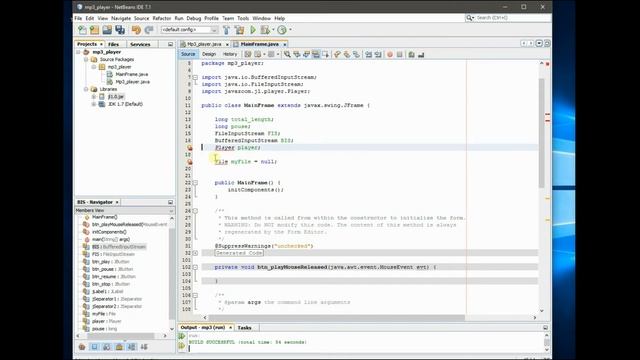
Task: Select the Source view button
Action: [188, 54]
